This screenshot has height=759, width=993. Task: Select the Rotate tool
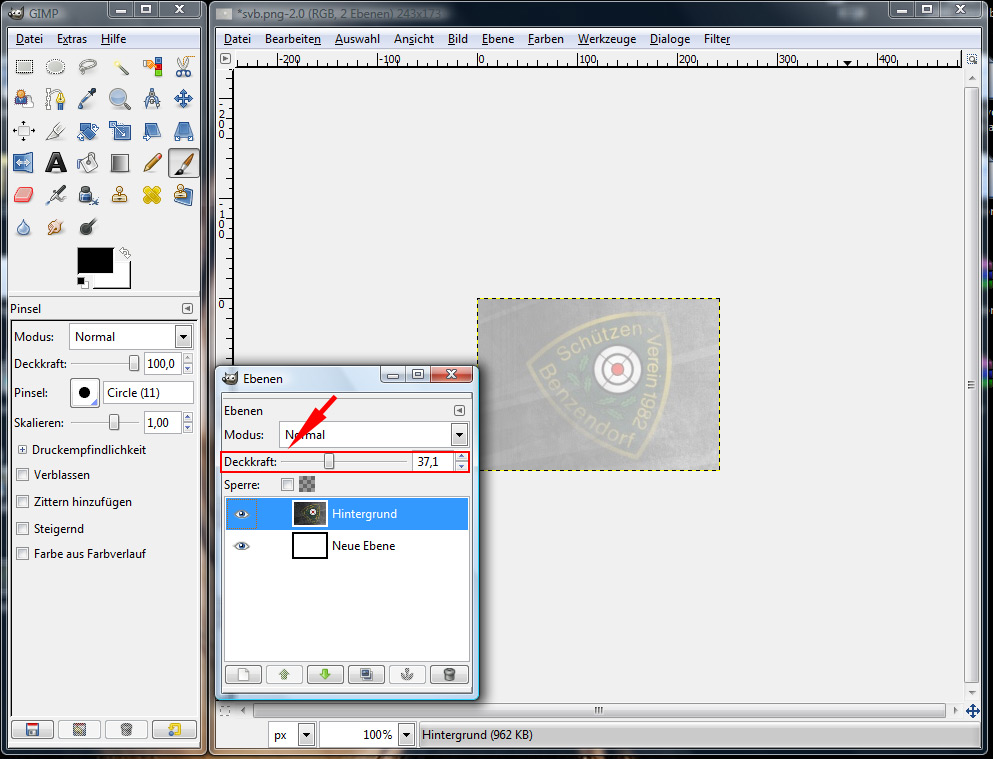[87, 131]
